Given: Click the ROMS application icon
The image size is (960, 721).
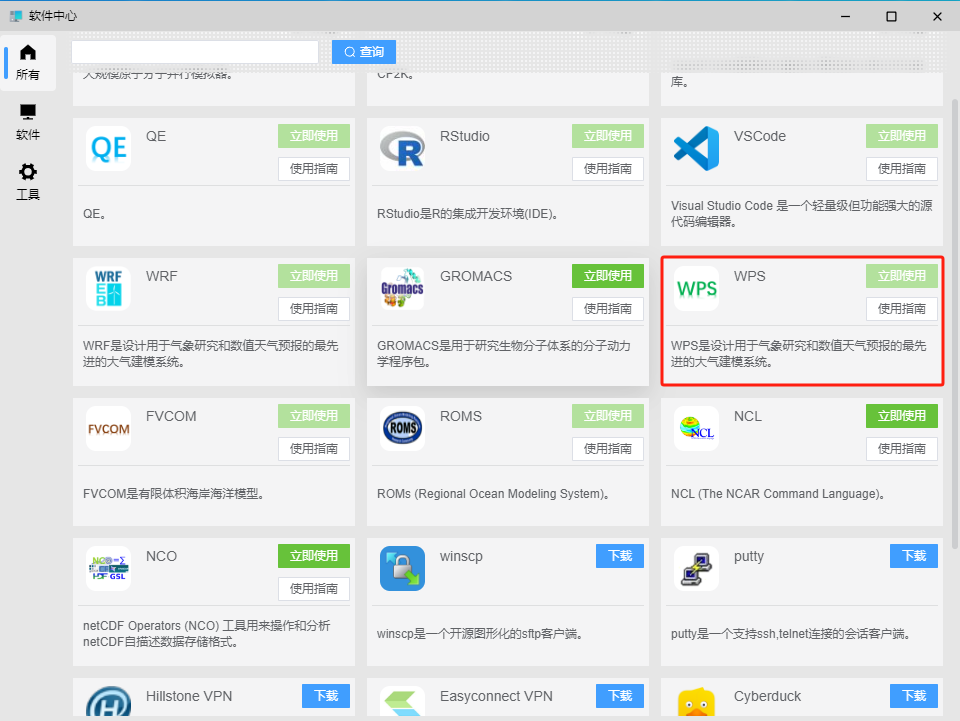Looking at the screenshot, I should coord(402,428).
